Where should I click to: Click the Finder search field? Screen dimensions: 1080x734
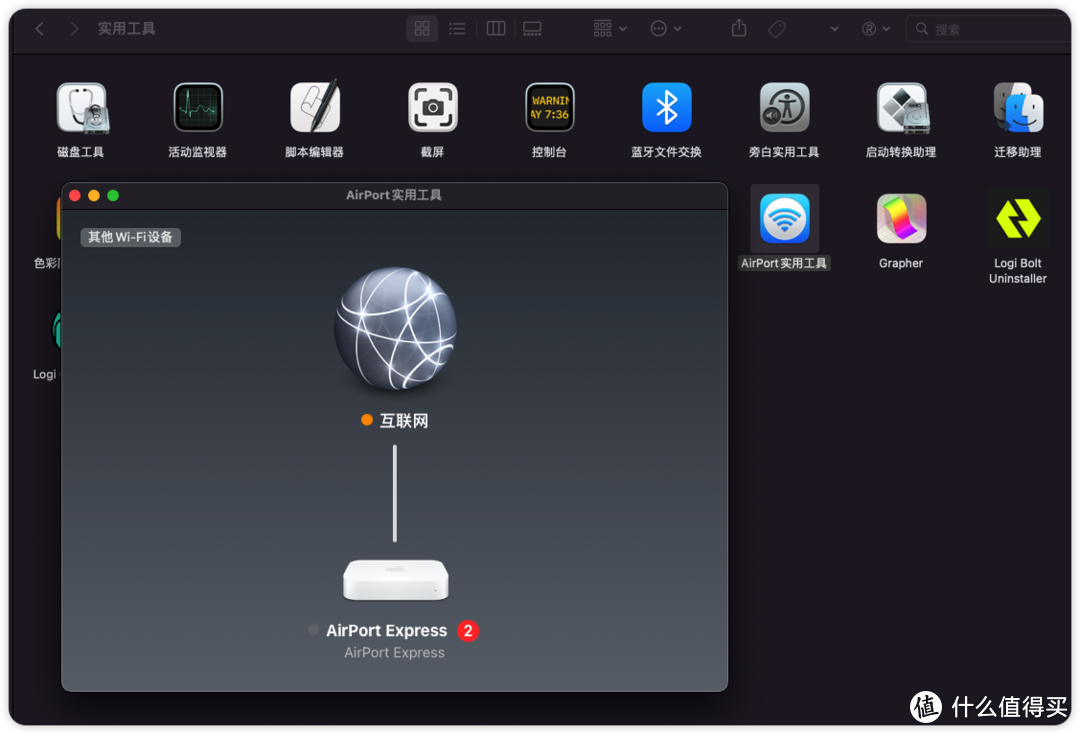[x=988, y=29]
